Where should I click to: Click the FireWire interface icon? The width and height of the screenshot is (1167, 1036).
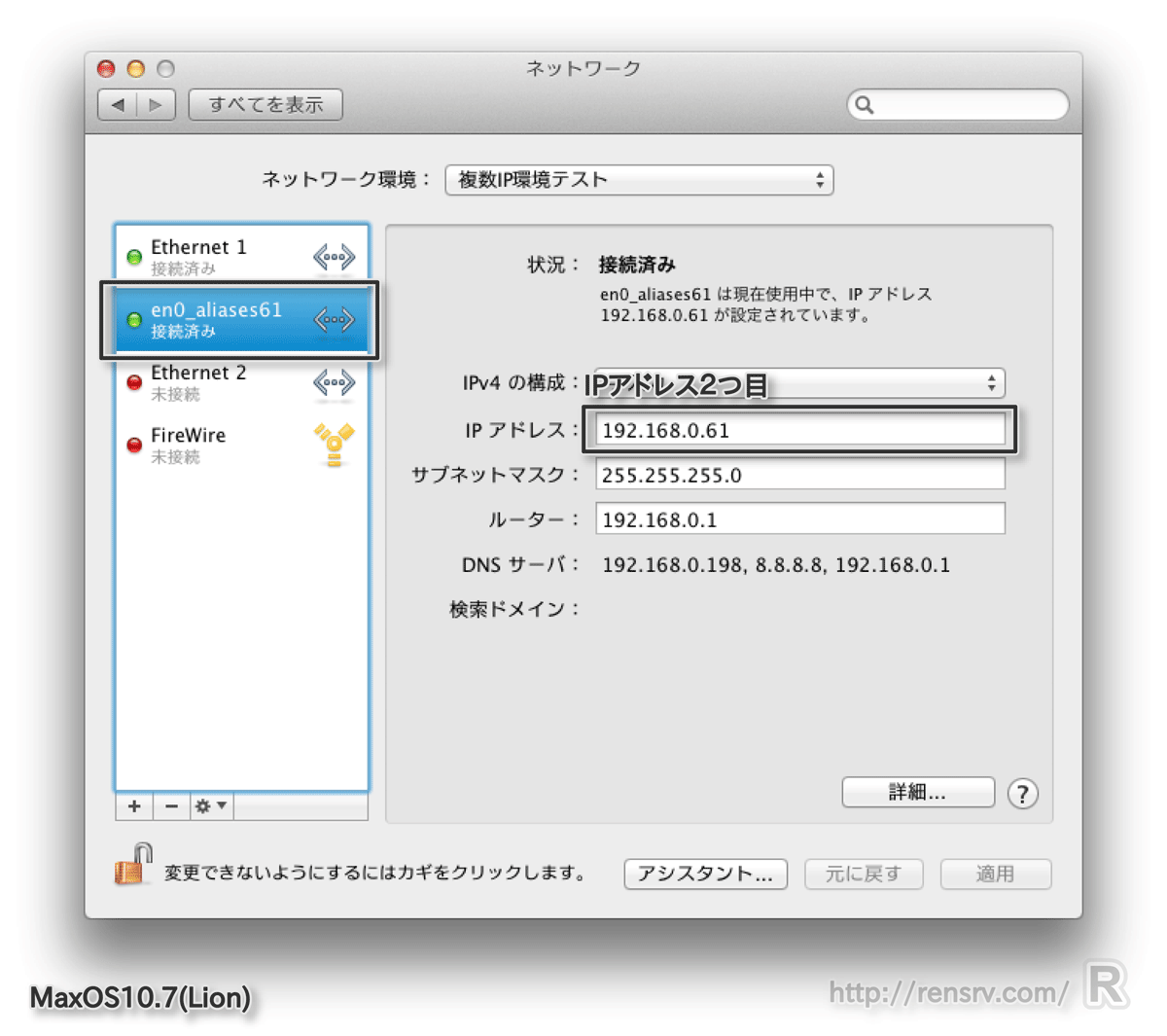pyautogui.click(x=334, y=446)
